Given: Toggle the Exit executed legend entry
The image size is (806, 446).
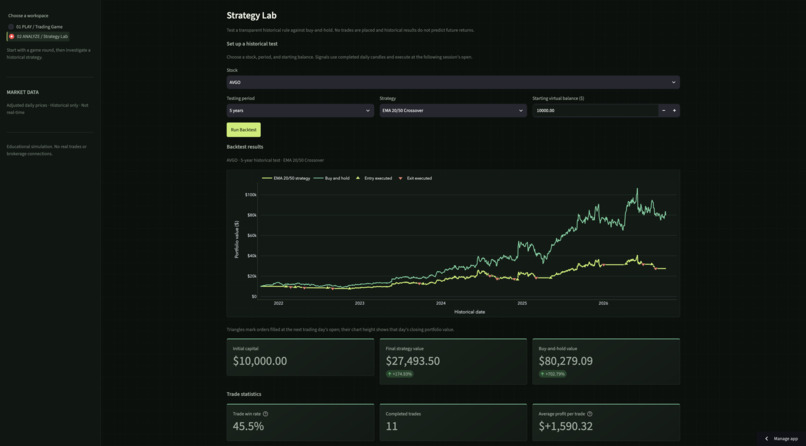Looking at the screenshot, I should (x=415, y=178).
